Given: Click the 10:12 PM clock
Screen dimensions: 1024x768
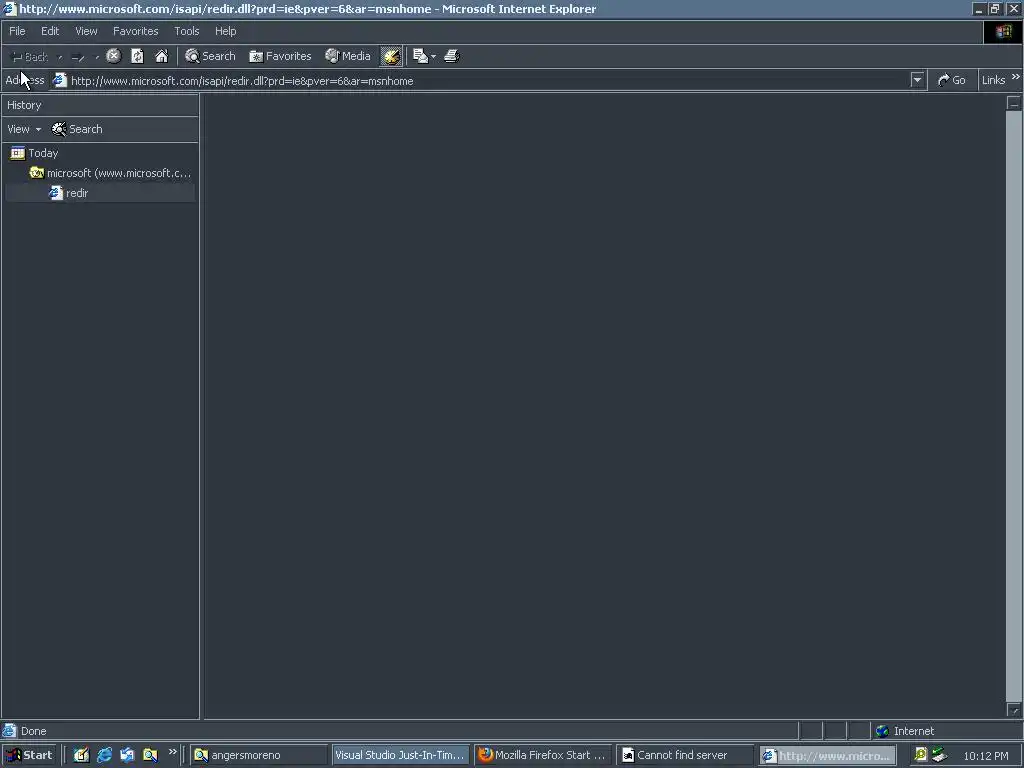Looking at the screenshot, I should (x=985, y=756).
